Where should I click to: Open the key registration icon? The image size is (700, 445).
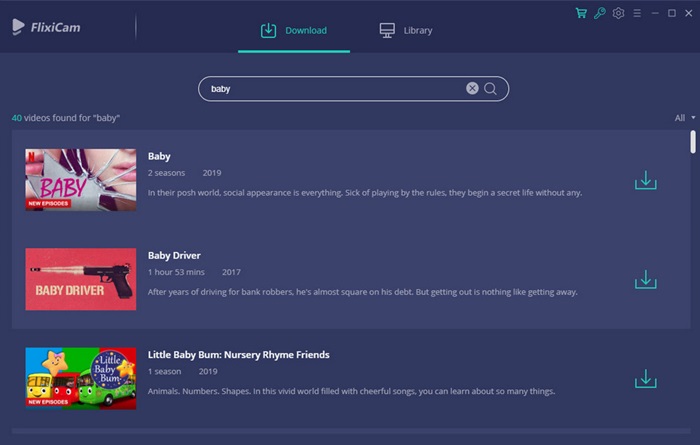600,13
